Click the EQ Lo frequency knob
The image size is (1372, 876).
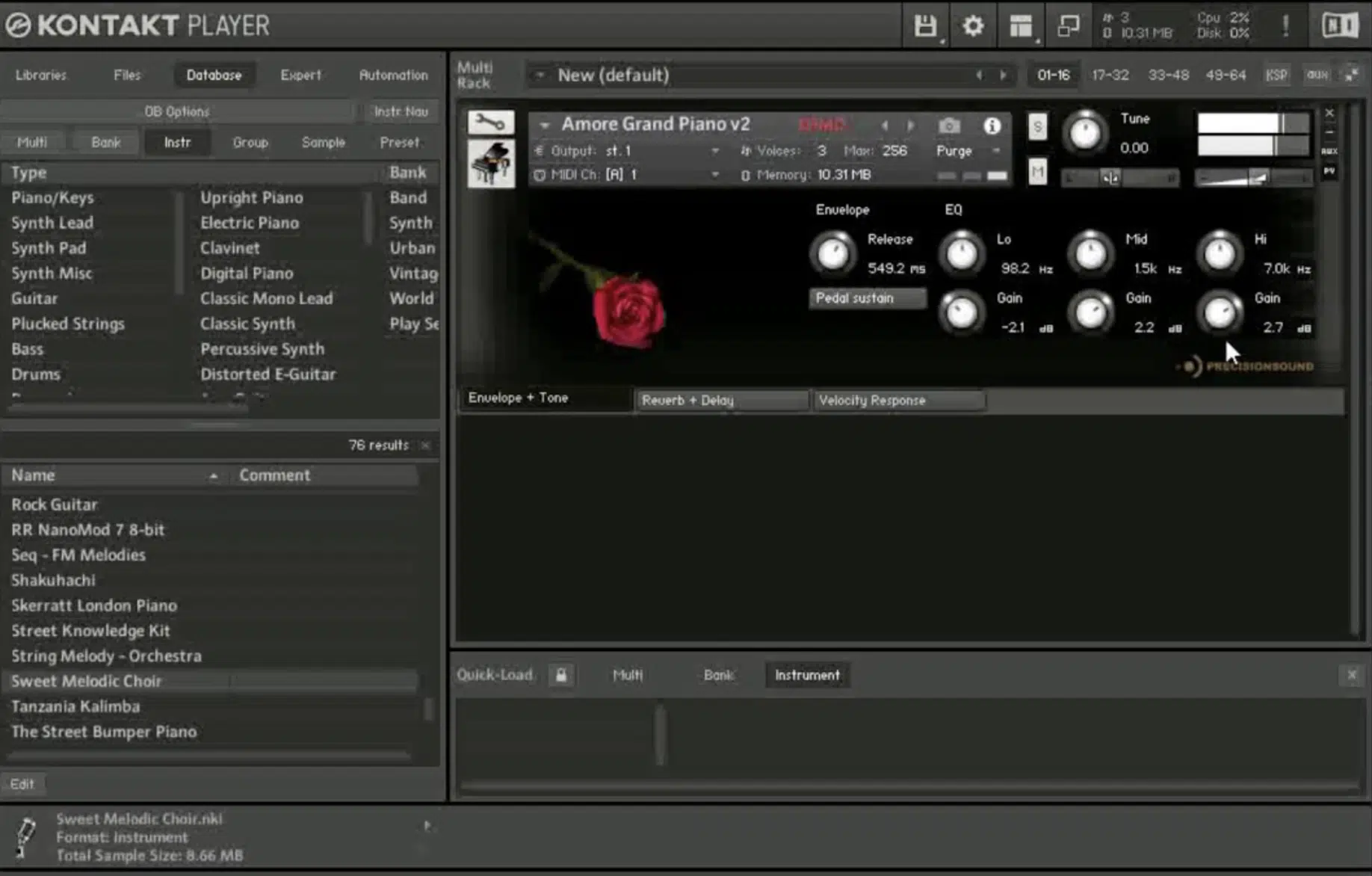tap(961, 253)
